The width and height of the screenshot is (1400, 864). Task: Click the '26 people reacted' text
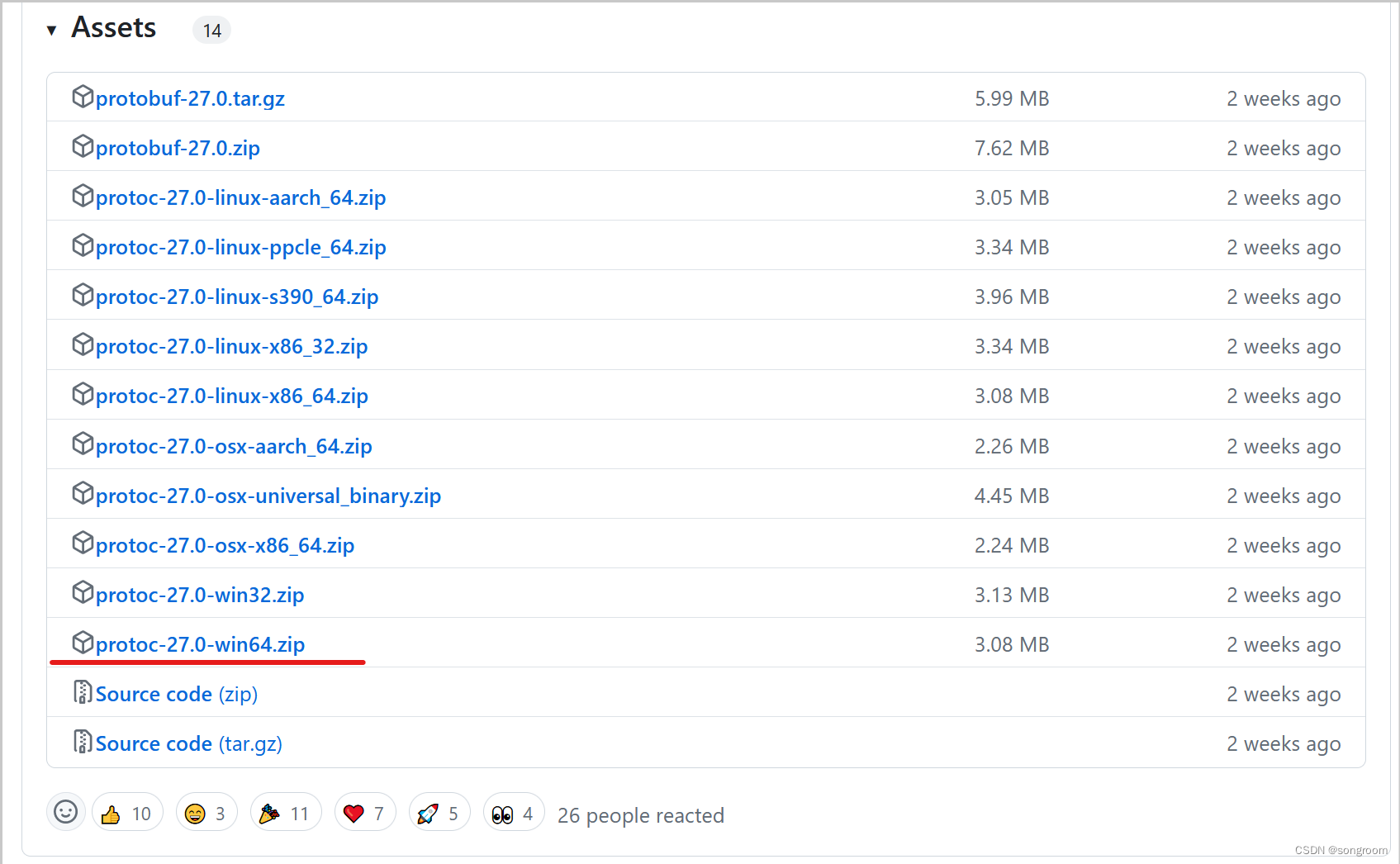(x=641, y=816)
